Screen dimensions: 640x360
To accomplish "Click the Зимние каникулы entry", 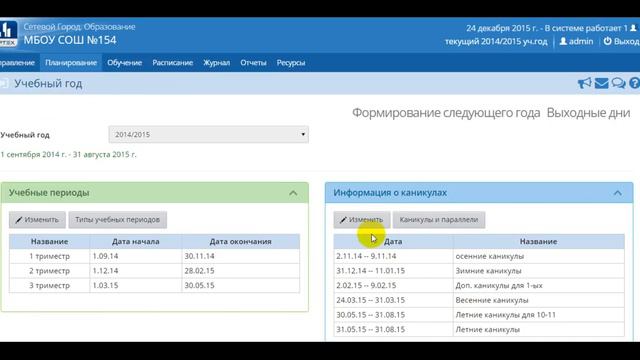I will pyautogui.click(x=488, y=271).
